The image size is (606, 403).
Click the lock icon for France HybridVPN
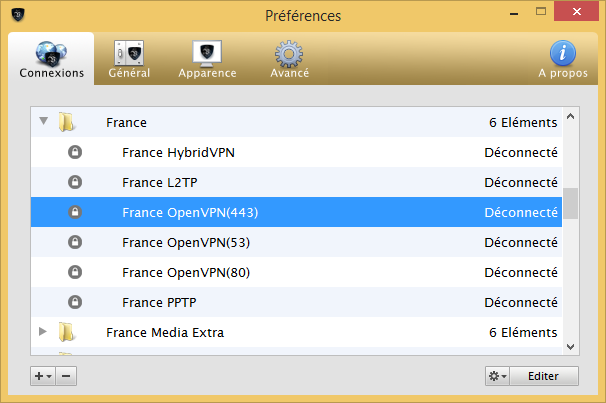75,152
